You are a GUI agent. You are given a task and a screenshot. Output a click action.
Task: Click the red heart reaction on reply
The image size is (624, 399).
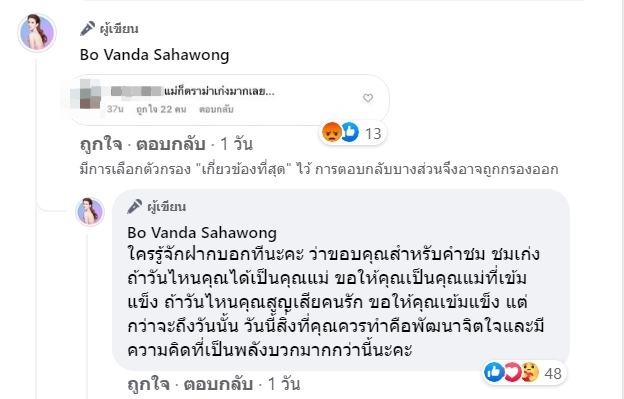512,373
